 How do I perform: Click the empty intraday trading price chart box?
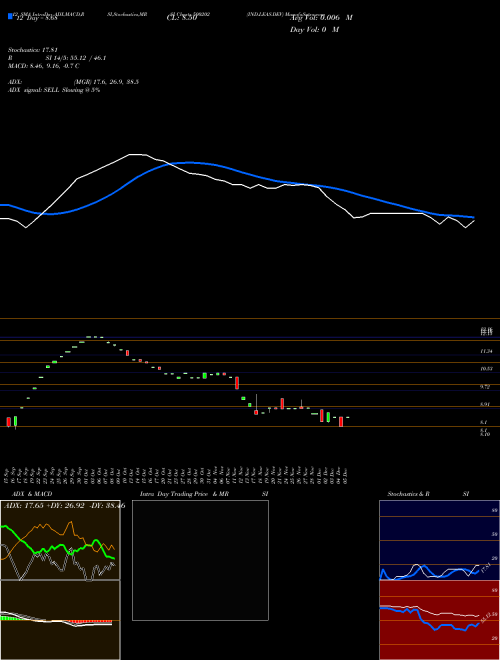pos(200,560)
